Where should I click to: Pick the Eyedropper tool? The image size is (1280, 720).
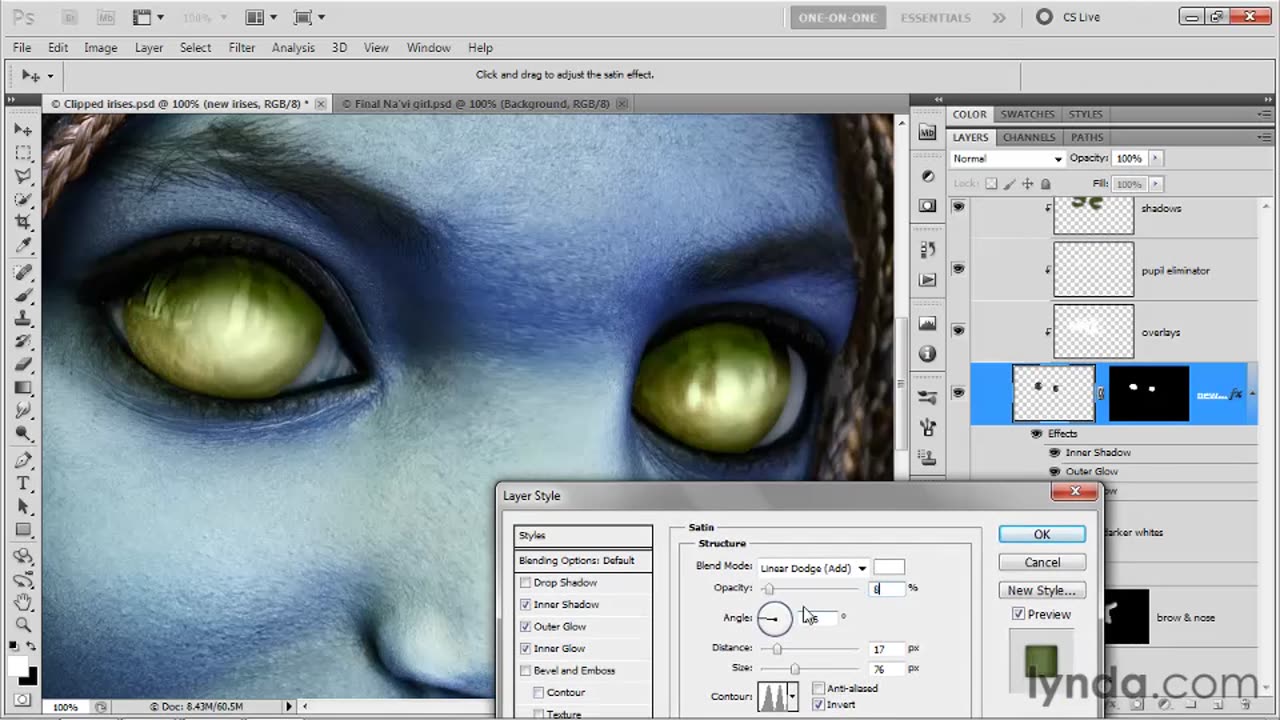pos(23,246)
